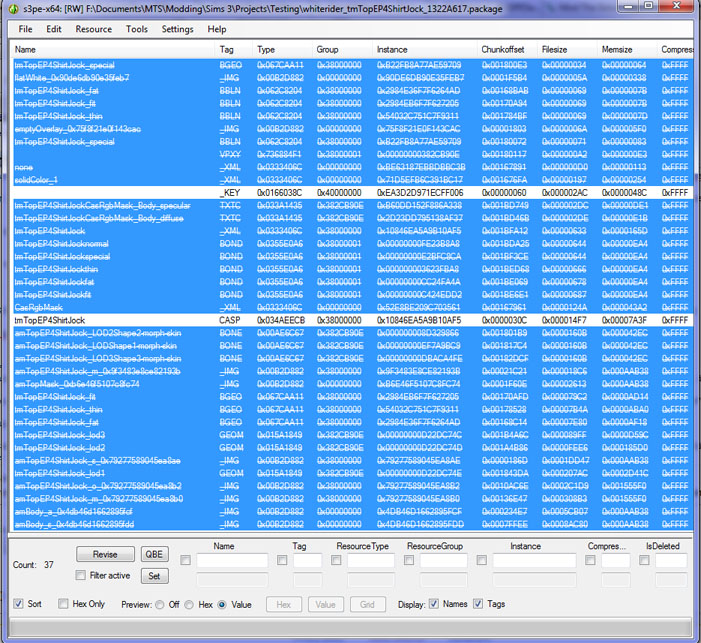Enable the Filter active checkbox
The height and width of the screenshot is (643, 701).
[82, 576]
